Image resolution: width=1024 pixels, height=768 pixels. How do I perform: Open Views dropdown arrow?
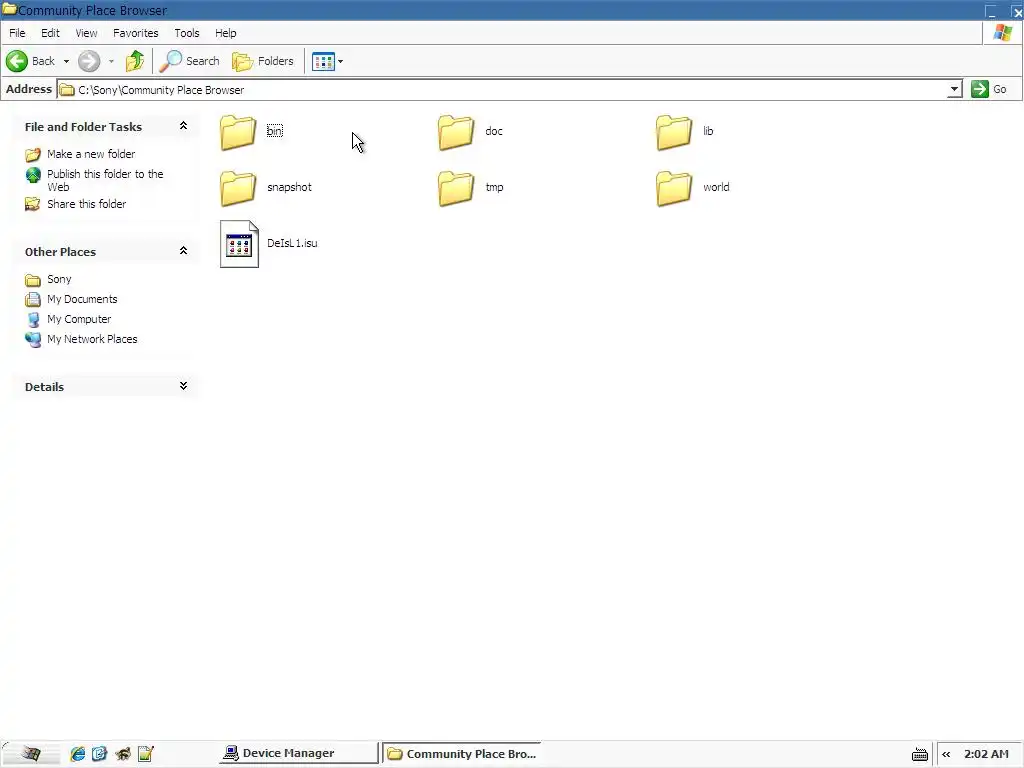click(340, 61)
